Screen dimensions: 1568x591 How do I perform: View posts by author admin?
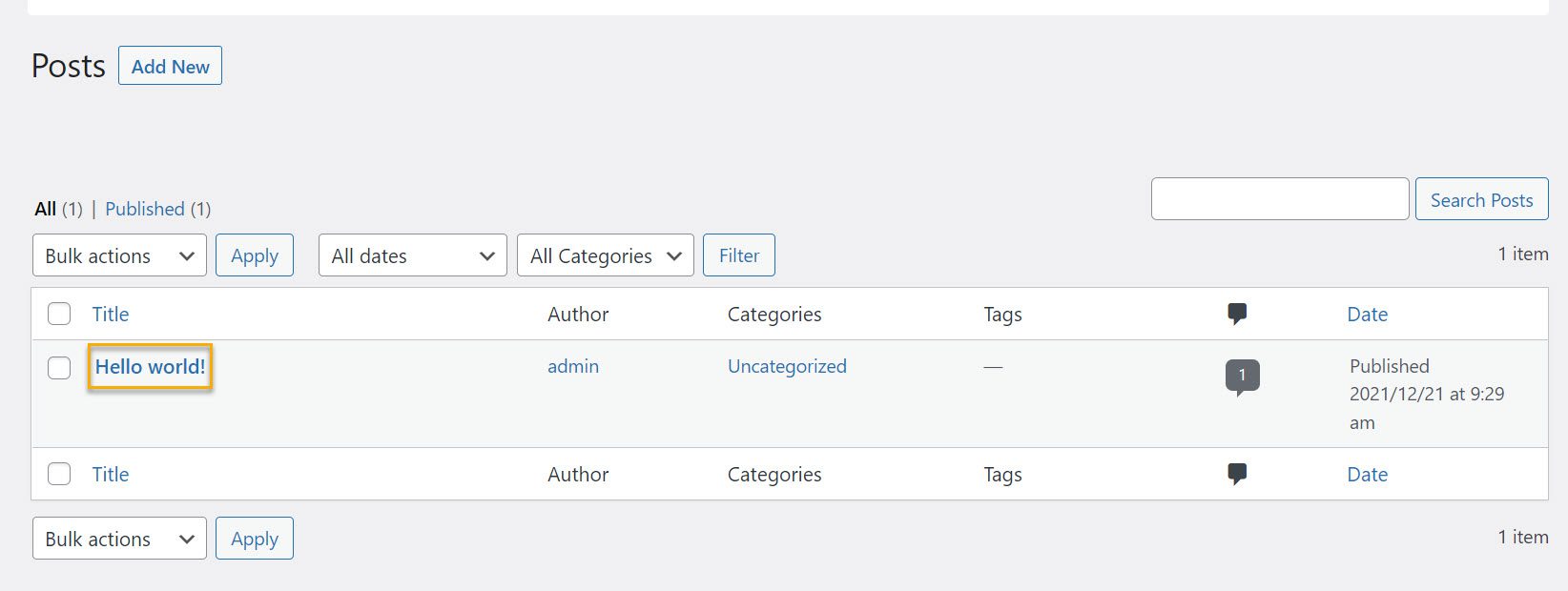click(572, 366)
